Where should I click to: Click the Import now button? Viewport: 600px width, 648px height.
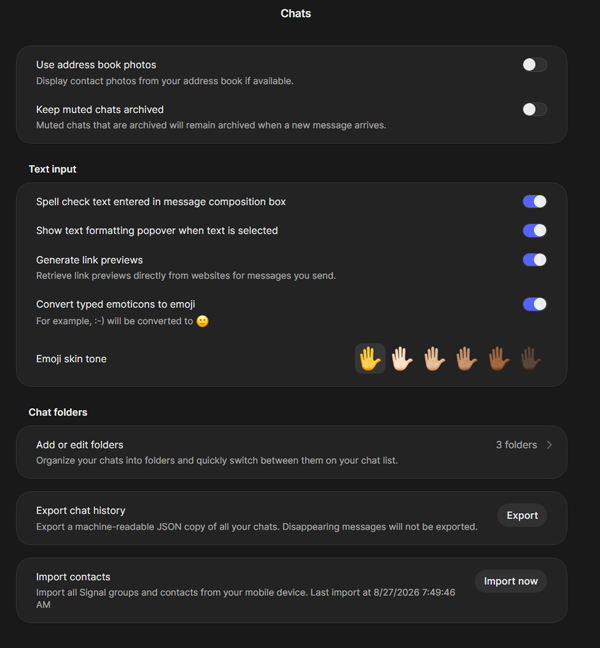click(511, 581)
